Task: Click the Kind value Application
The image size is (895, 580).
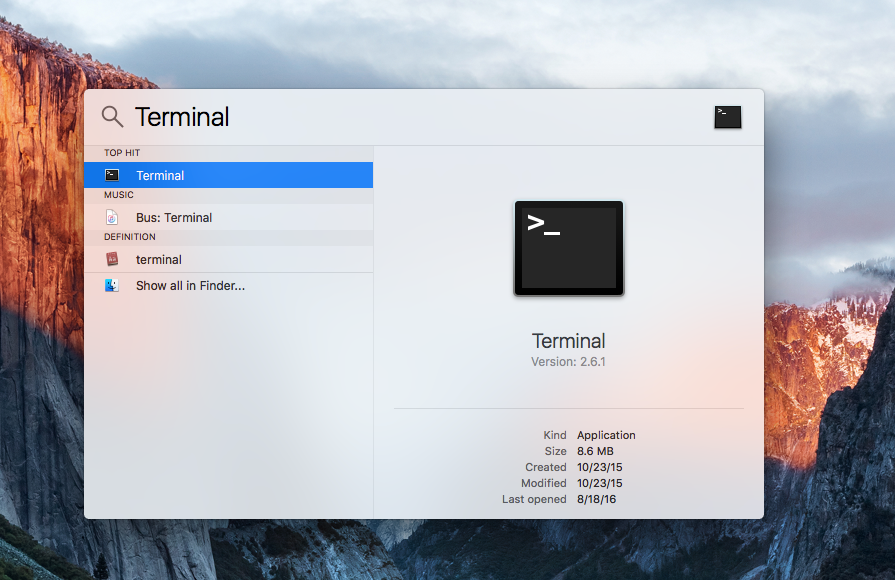Action: pos(606,435)
